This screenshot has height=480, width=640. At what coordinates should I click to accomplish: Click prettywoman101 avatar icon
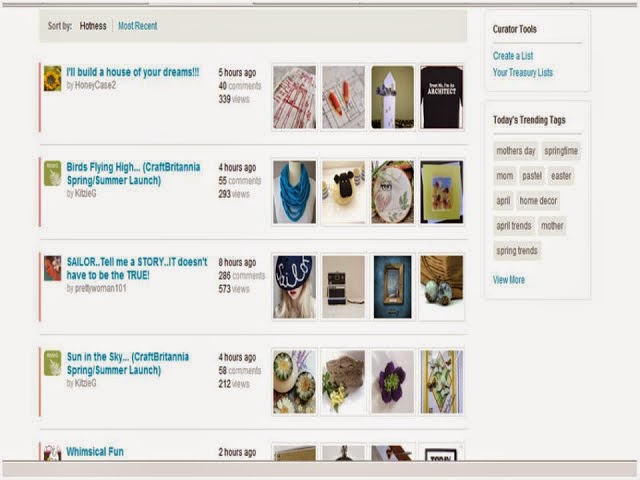pyautogui.click(x=53, y=268)
